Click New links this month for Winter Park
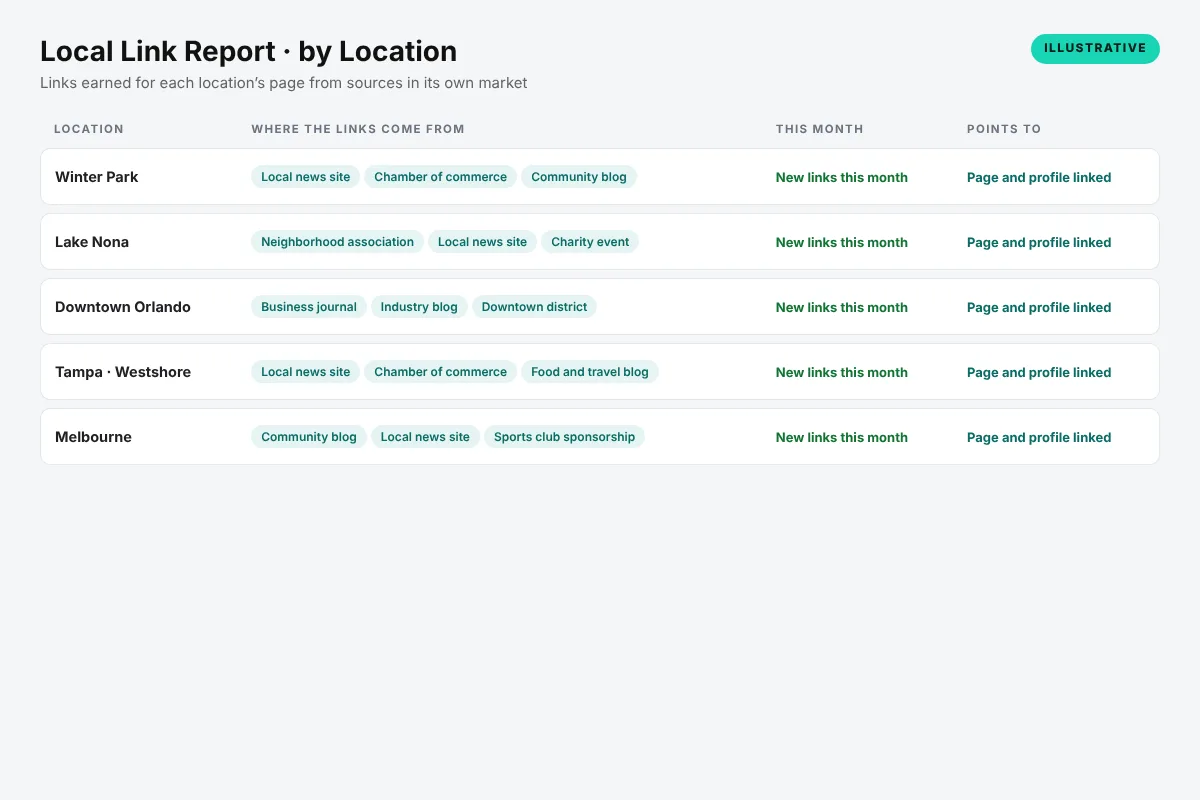 [x=842, y=177]
